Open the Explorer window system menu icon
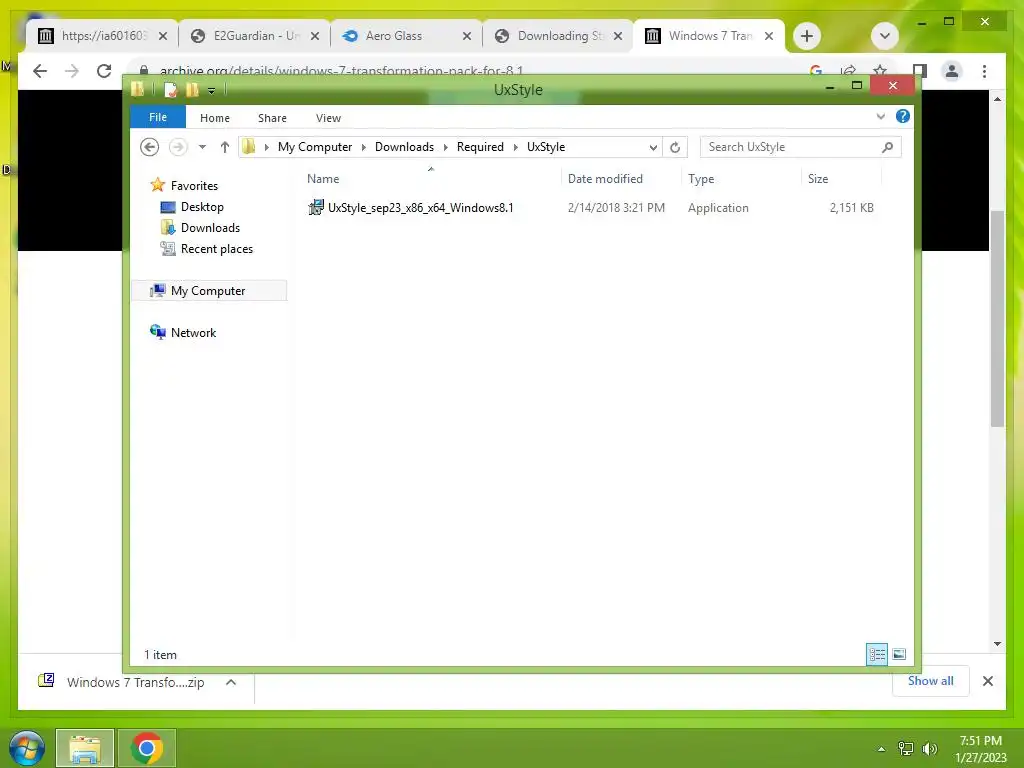 pos(137,89)
